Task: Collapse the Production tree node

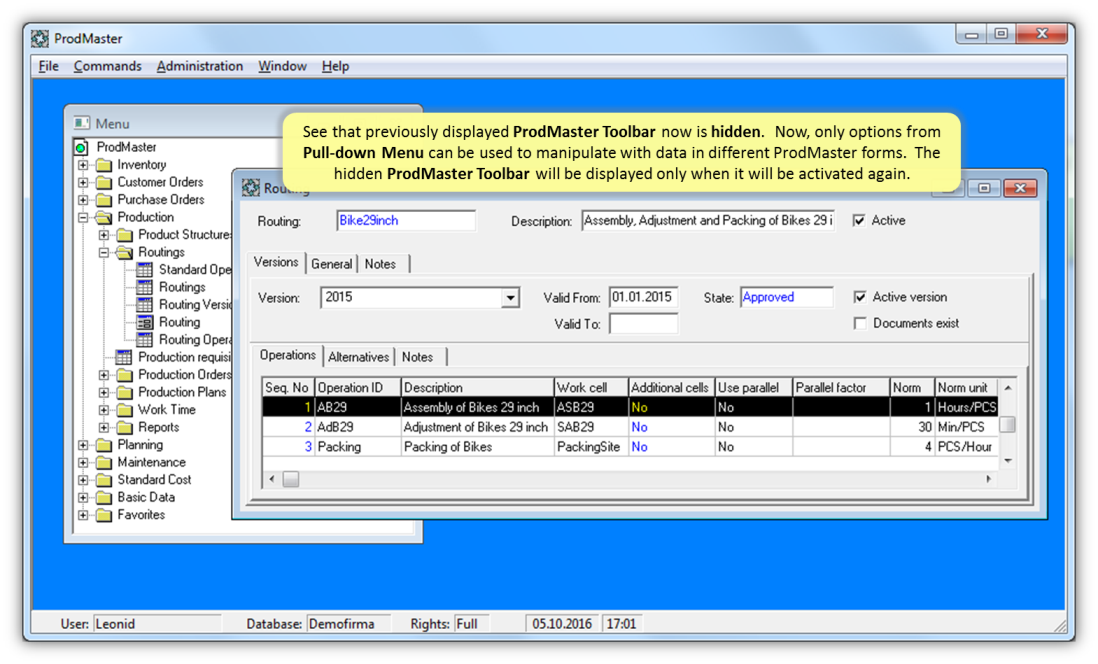Action: click(83, 217)
